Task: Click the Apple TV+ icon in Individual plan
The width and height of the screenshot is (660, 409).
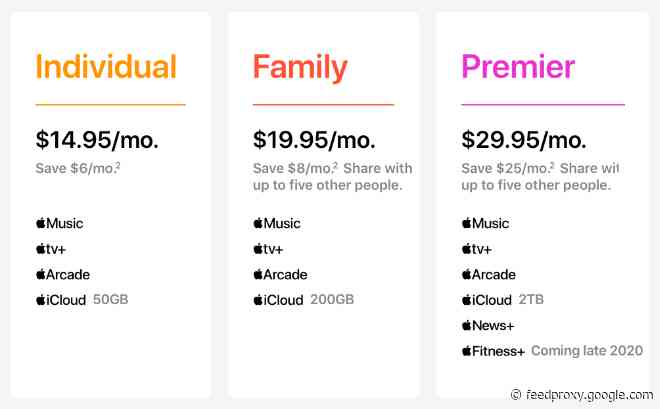Action: pyautogui.click(x=51, y=248)
